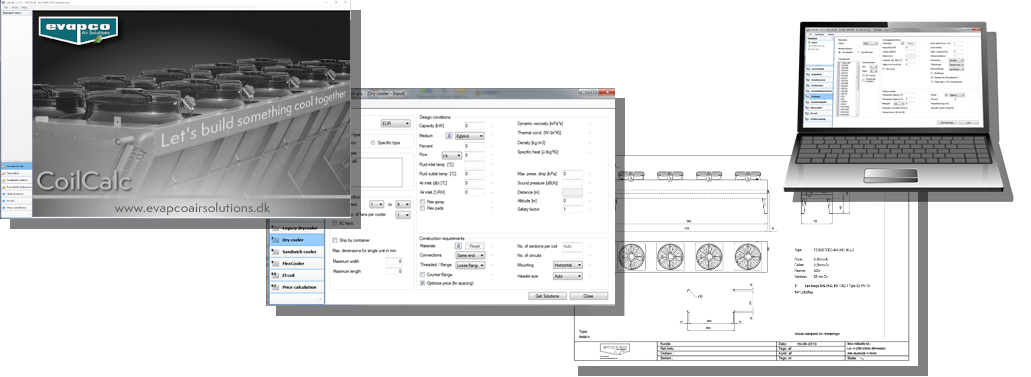
Task: Toggle Flex pads checkbox
Action: click(x=422, y=209)
